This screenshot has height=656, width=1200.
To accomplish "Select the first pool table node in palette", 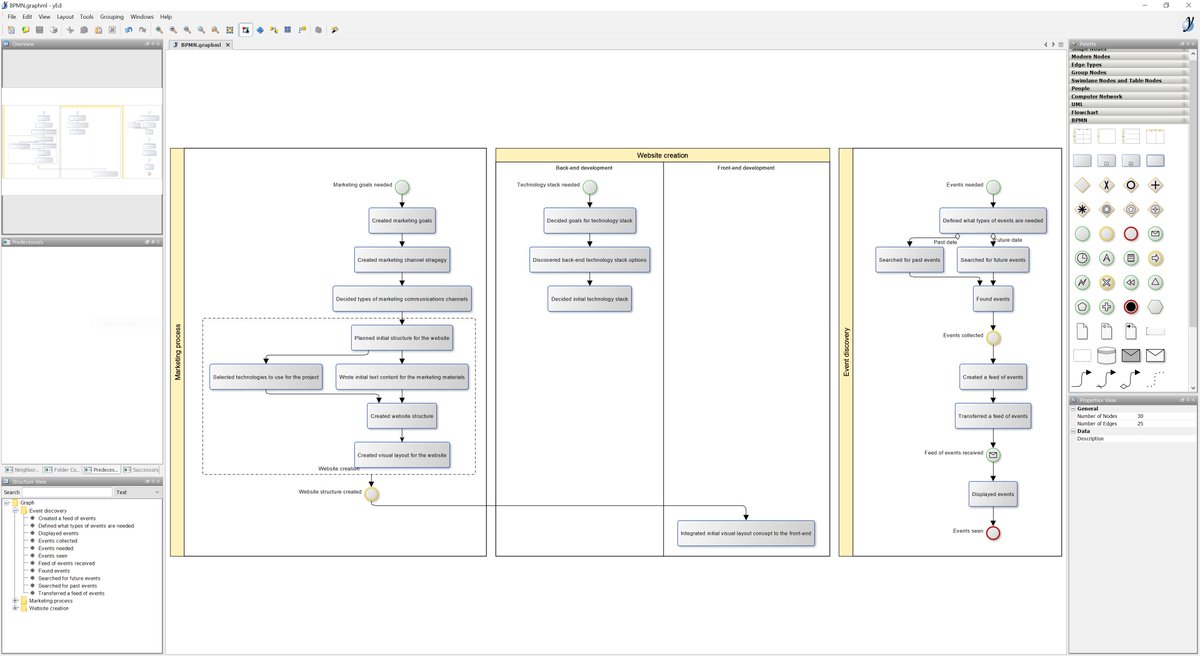I will 1082,136.
